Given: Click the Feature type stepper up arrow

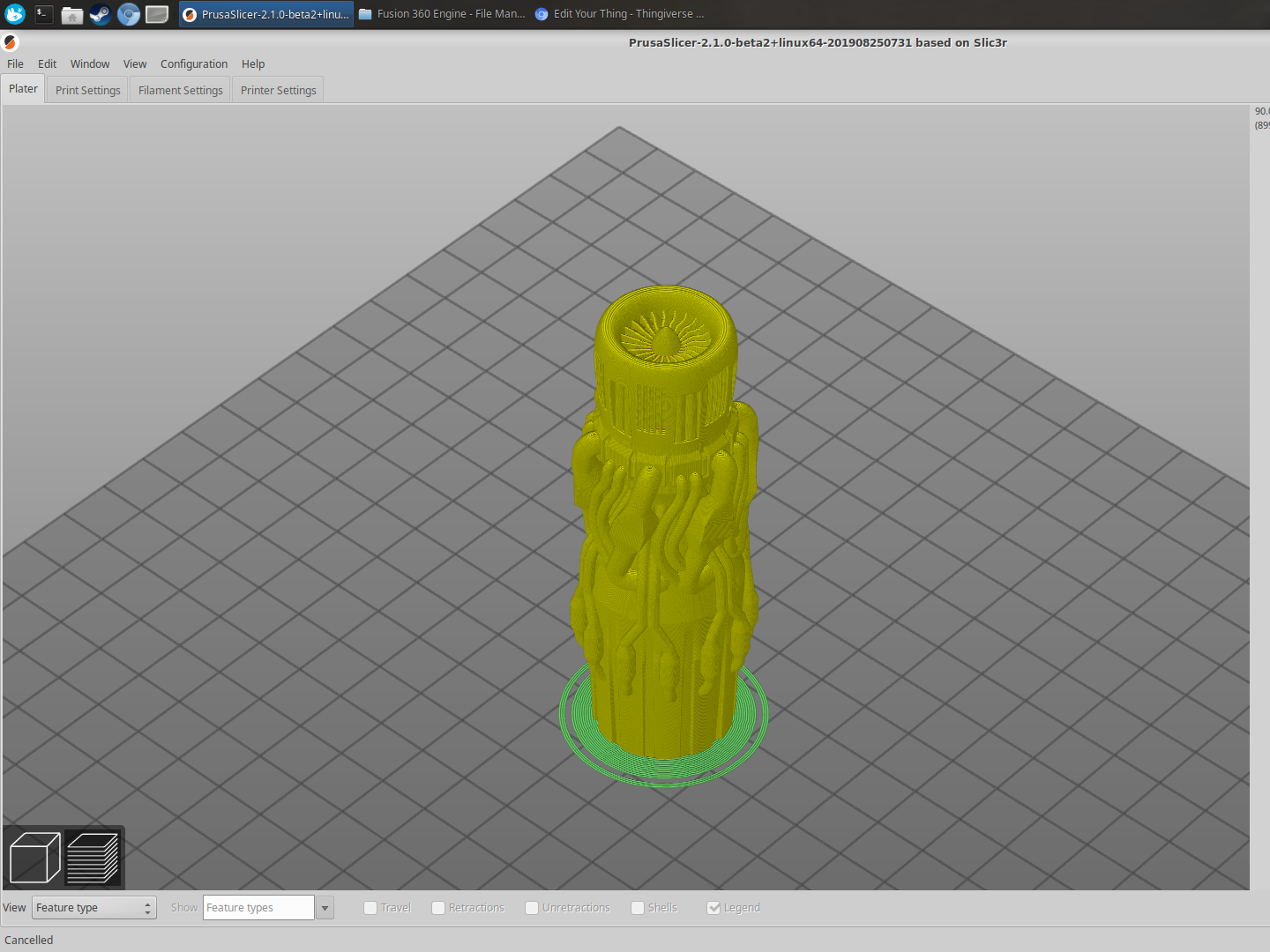Looking at the screenshot, I should click(x=147, y=903).
